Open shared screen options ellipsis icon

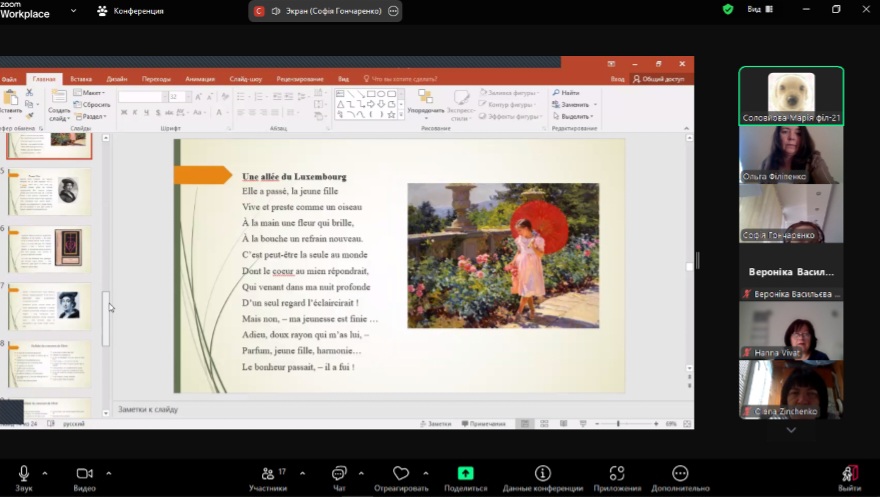pos(393,11)
